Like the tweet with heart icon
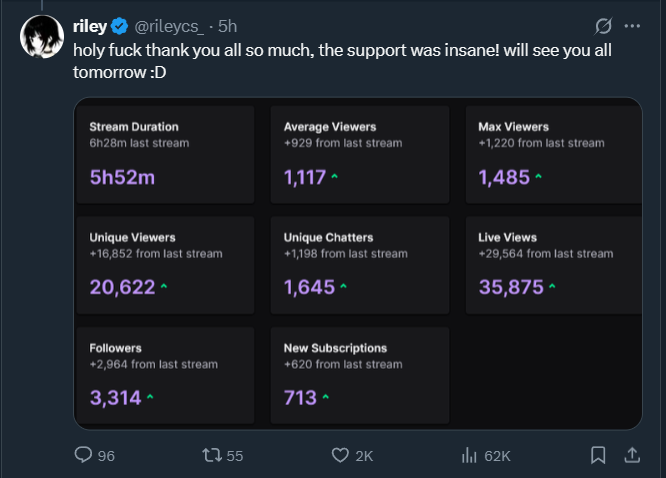This screenshot has width=666, height=478. tap(340, 455)
